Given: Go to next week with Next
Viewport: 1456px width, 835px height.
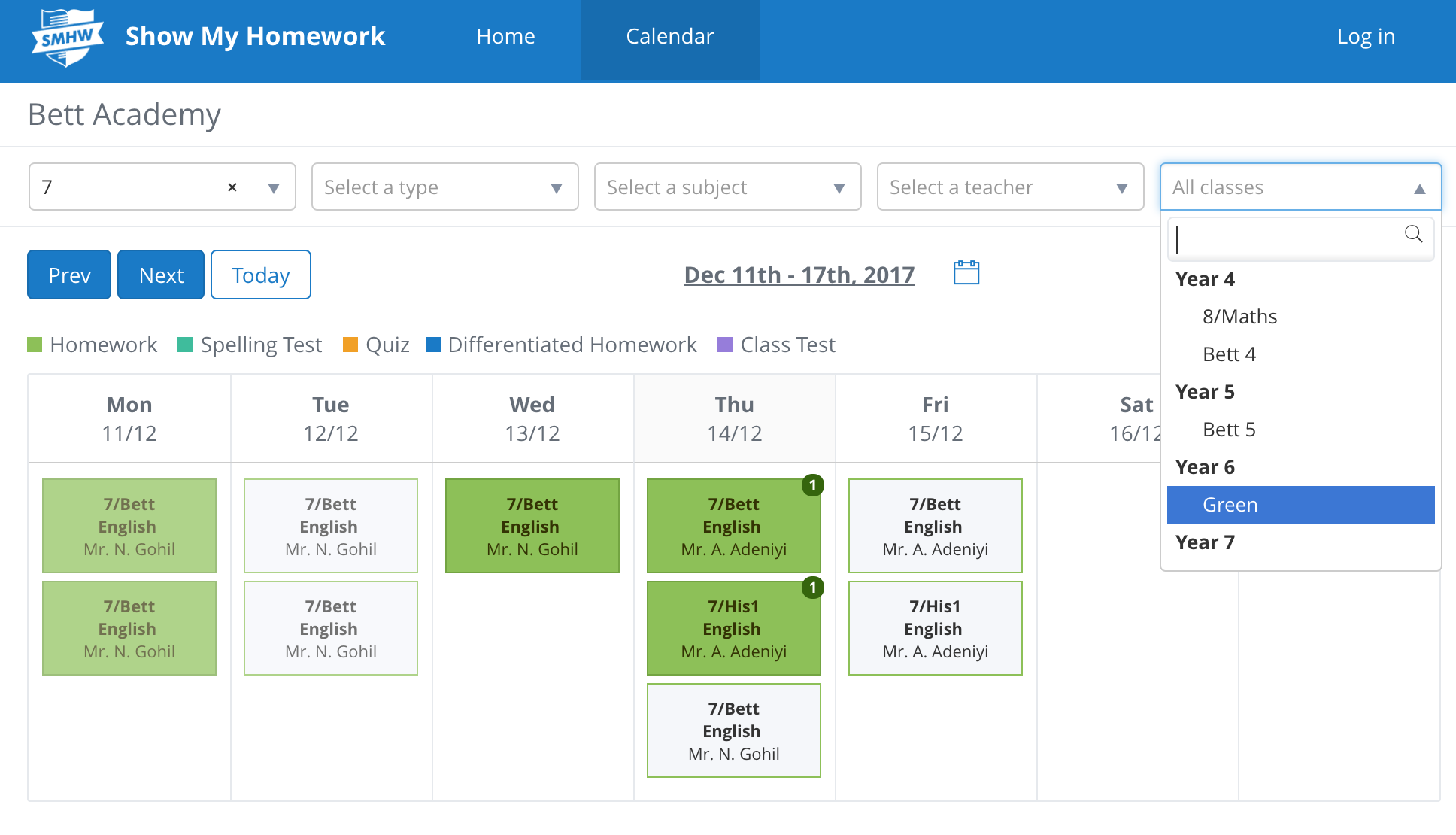Looking at the screenshot, I should pos(161,275).
